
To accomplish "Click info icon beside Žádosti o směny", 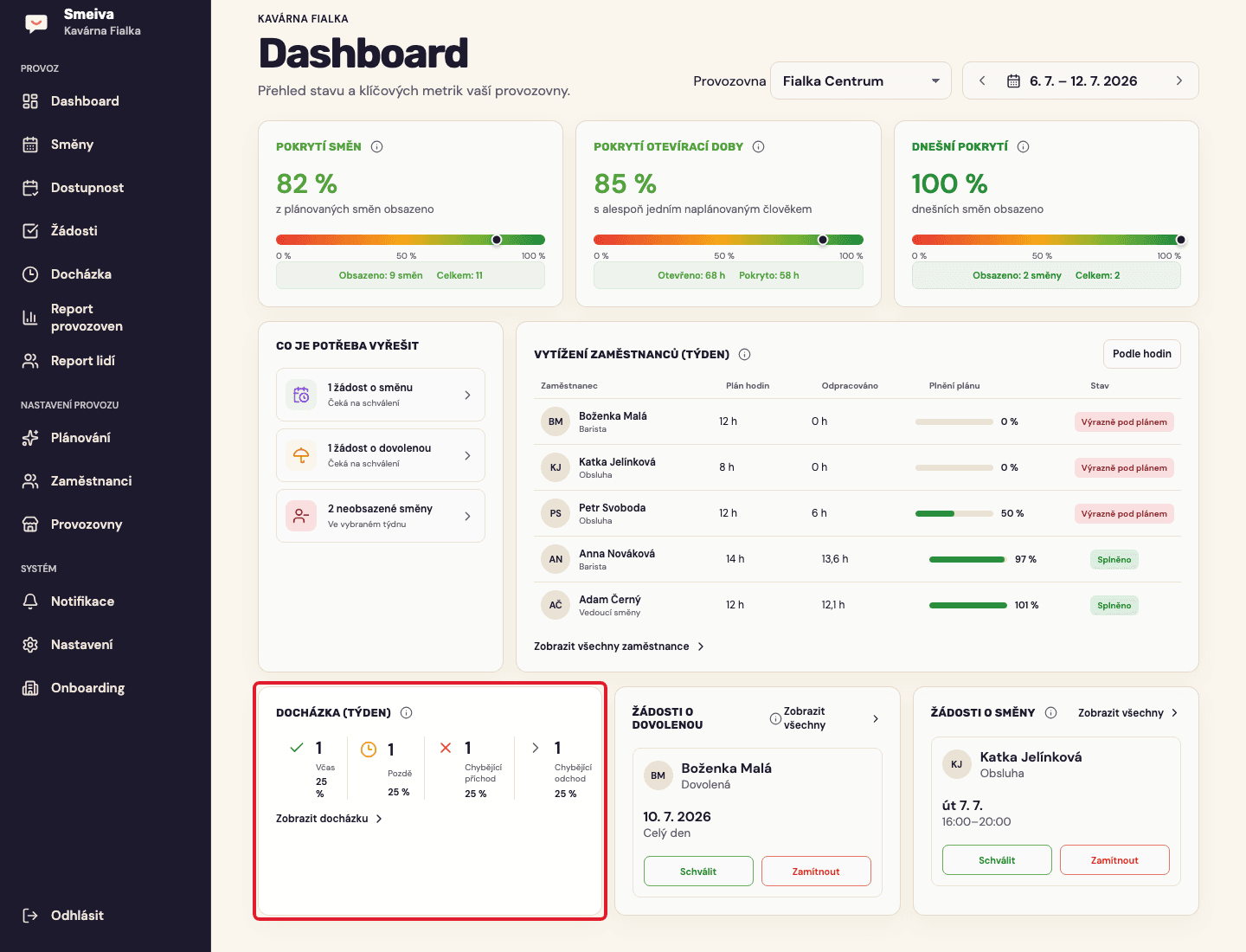I will [1051, 713].
